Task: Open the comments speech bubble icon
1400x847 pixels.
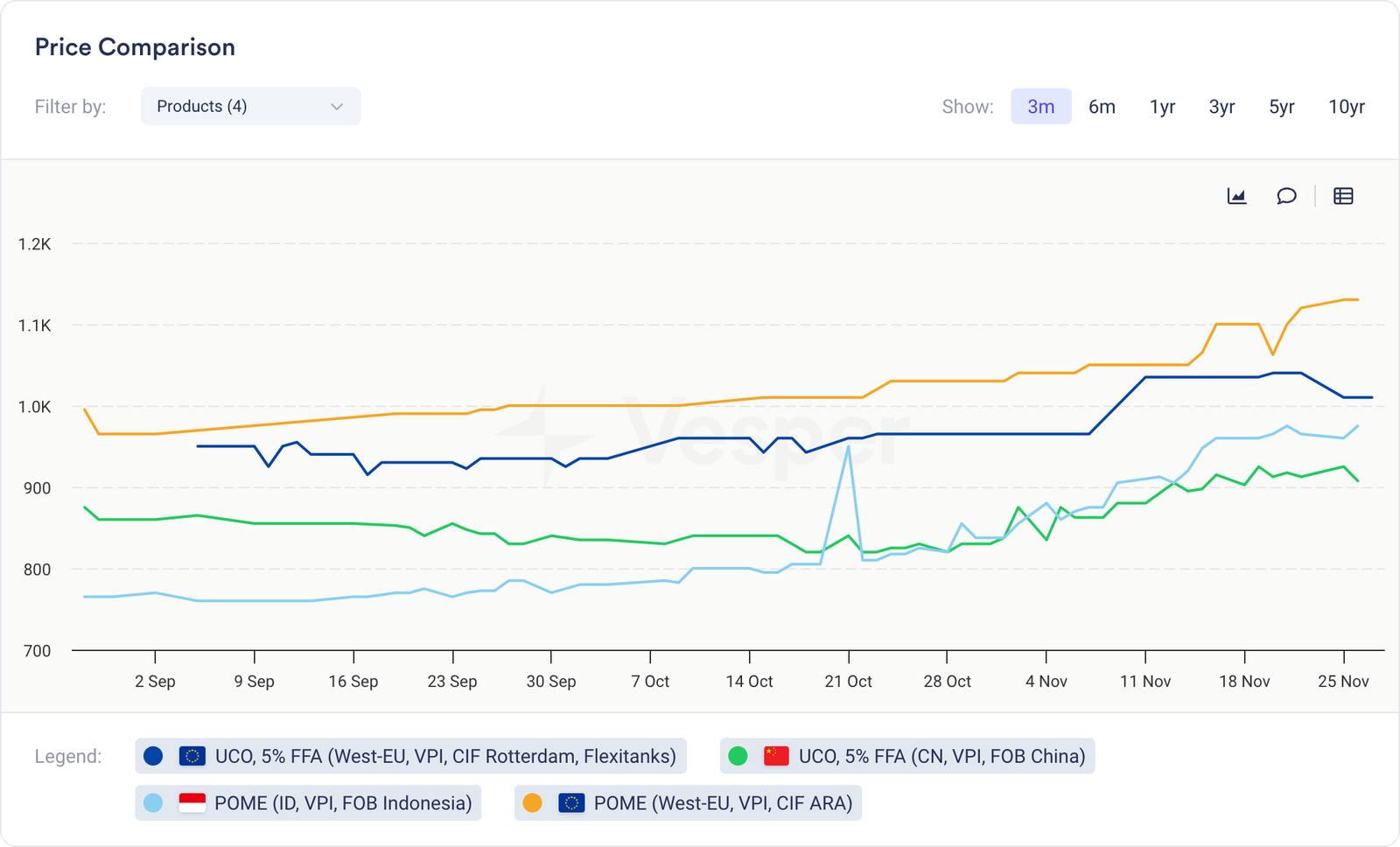Action: tap(1285, 196)
